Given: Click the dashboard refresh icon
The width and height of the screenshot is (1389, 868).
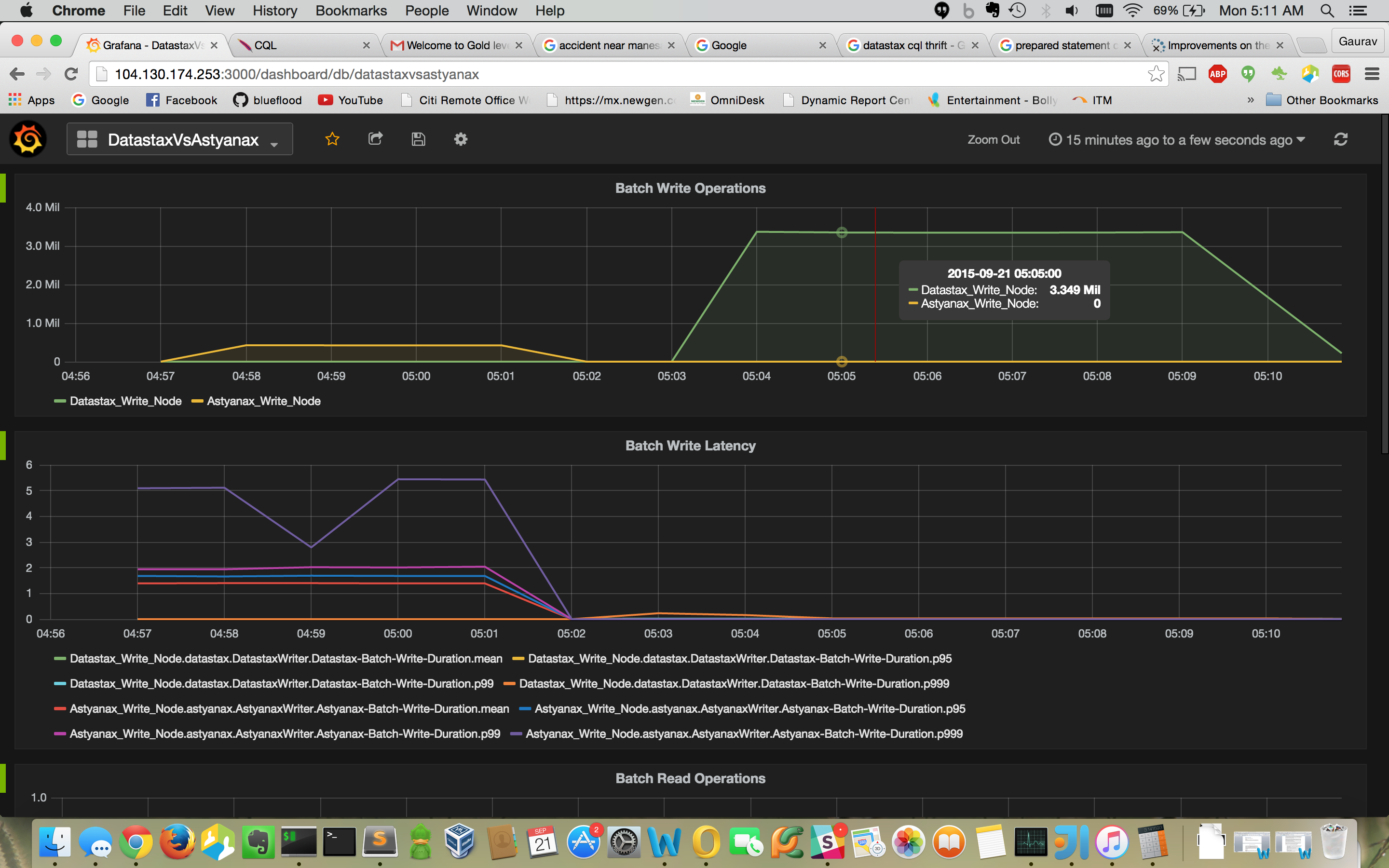Looking at the screenshot, I should 1341,139.
